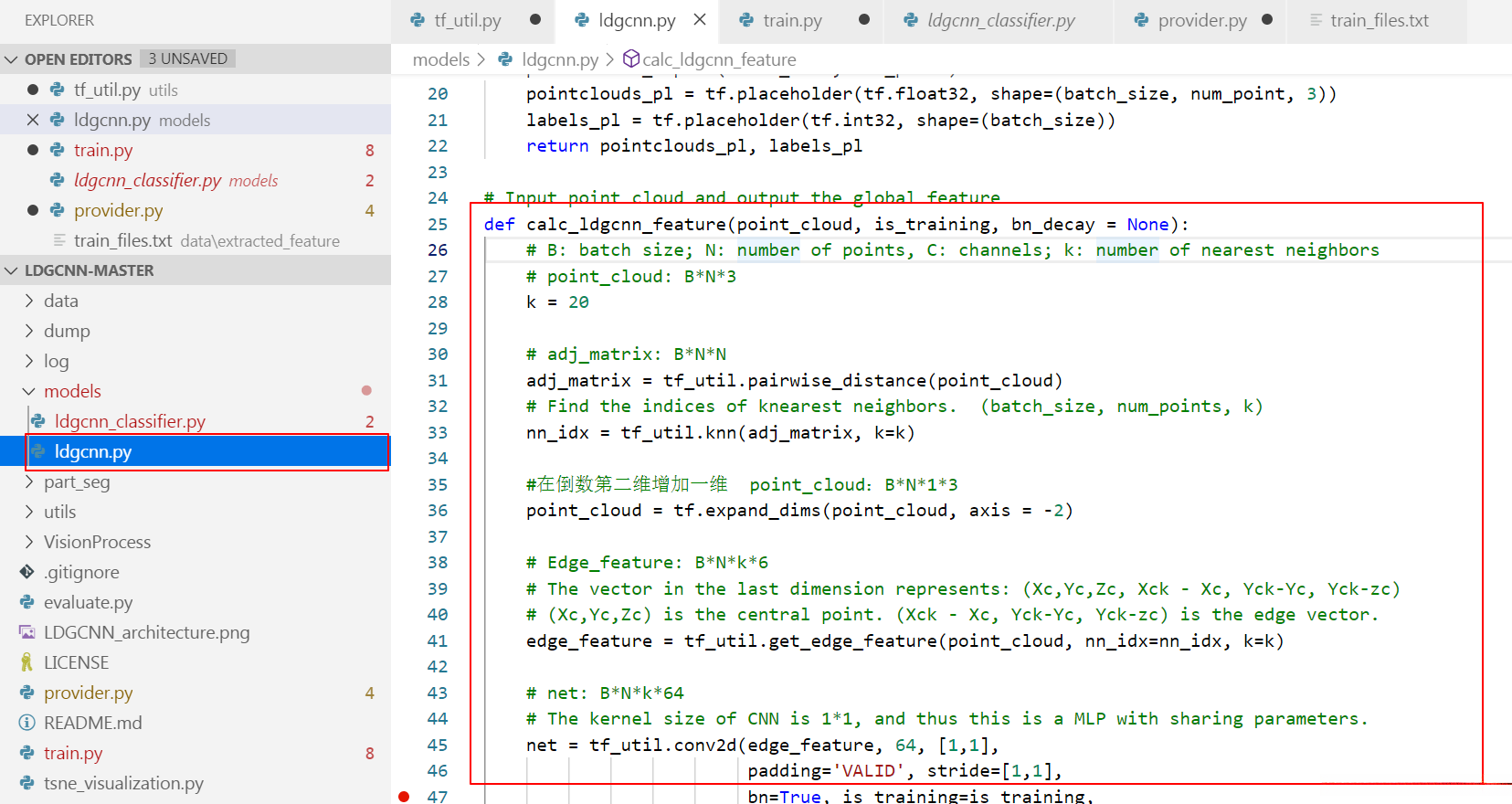
Task: Click the unsaved dot on tf_util.py tab
Action: point(535,19)
